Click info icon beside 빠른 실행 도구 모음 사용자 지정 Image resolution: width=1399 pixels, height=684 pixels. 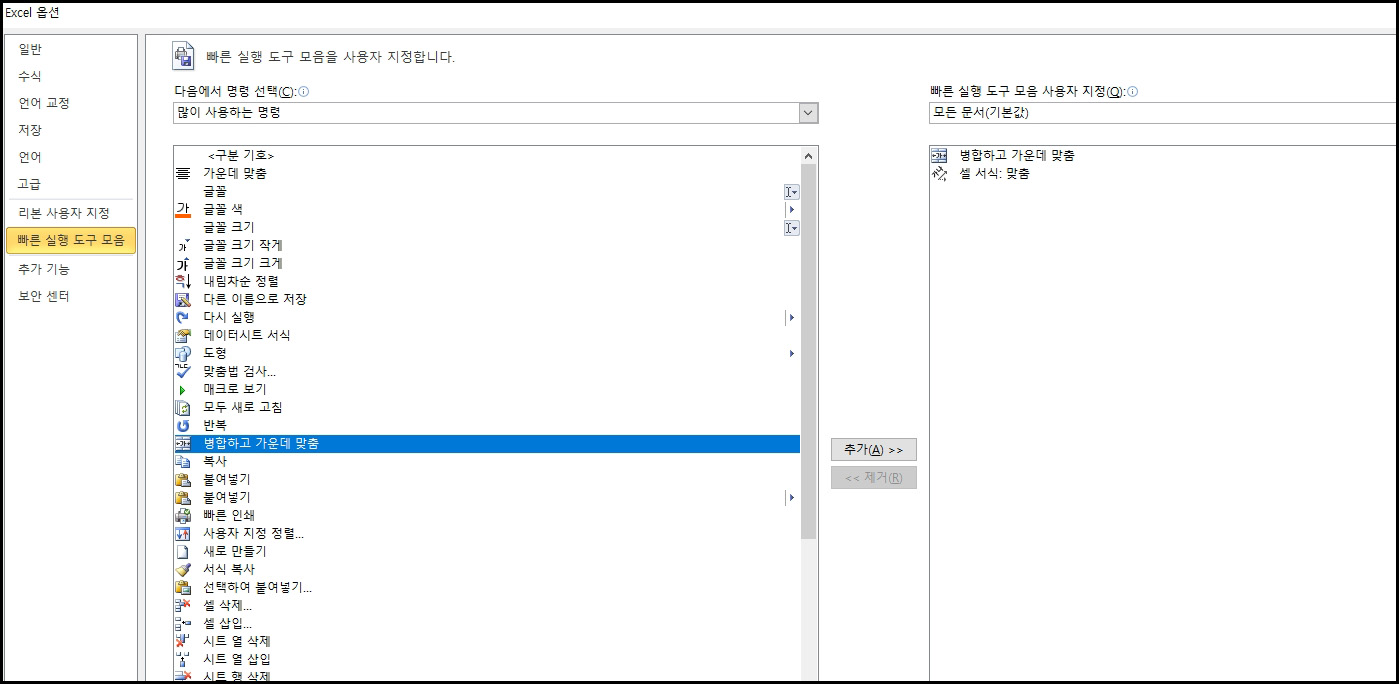[1133, 91]
